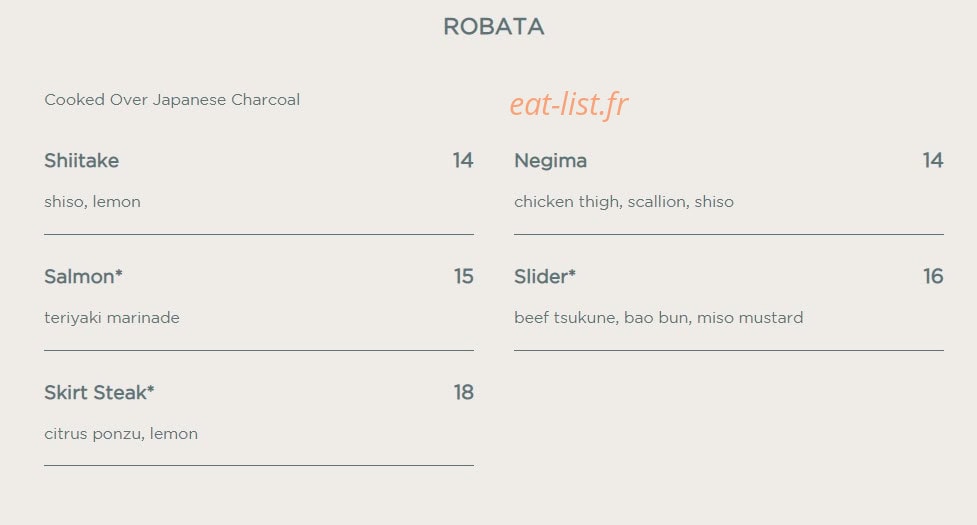
Task: Click 'Cooked Over Japanese Charcoal' subtitle
Action: pyautogui.click(x=172, y=100)
